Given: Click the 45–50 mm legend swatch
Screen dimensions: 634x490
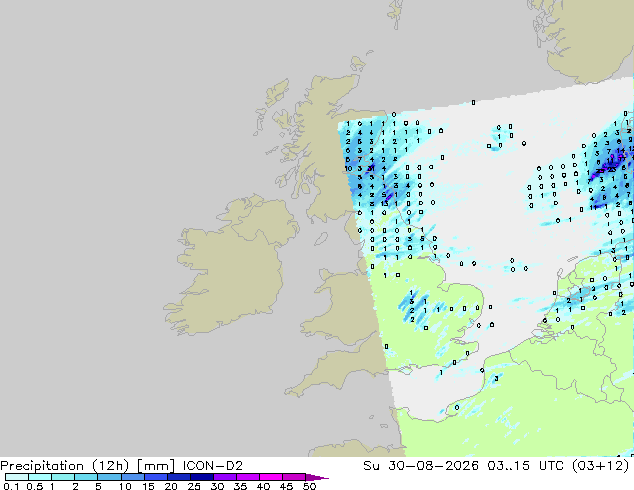Looking at the screenshot, I should coord(294,477).
